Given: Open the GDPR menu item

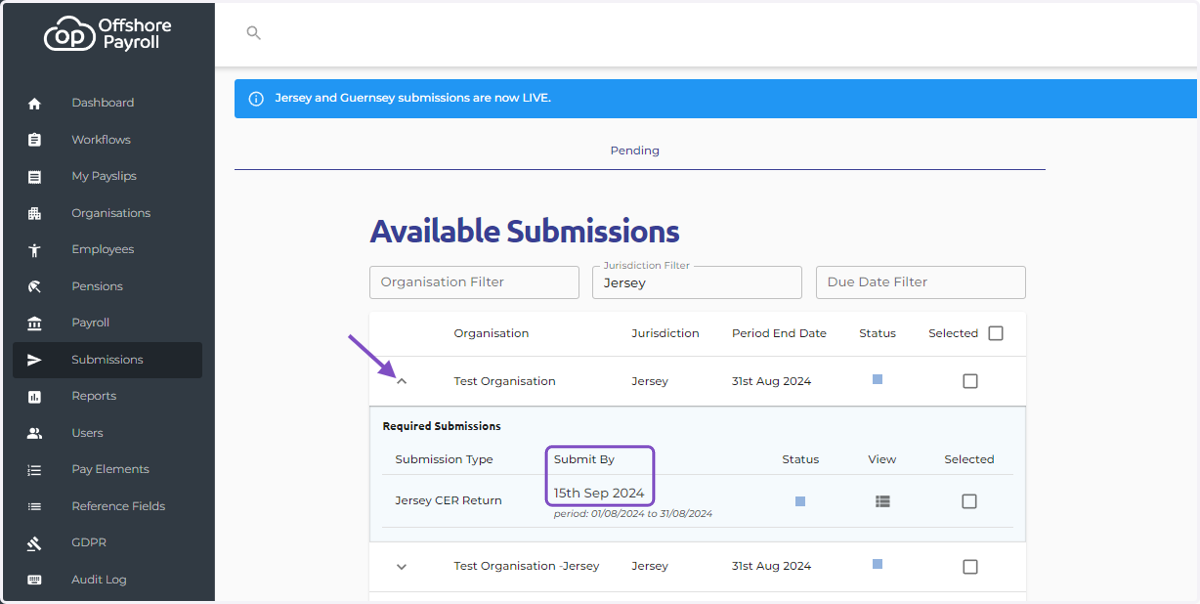Looking at the screenshot, I should pyautogui.click(x=107, y=542).
